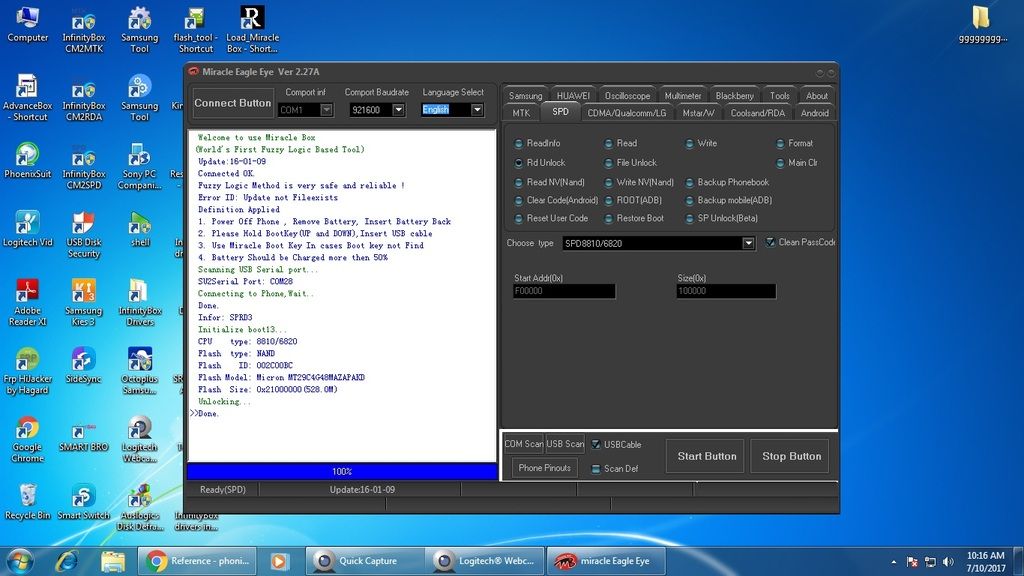Launch Samsung Kies 3 icon
The width and height of the screenshot is (1024, 576).
(84, 303)
